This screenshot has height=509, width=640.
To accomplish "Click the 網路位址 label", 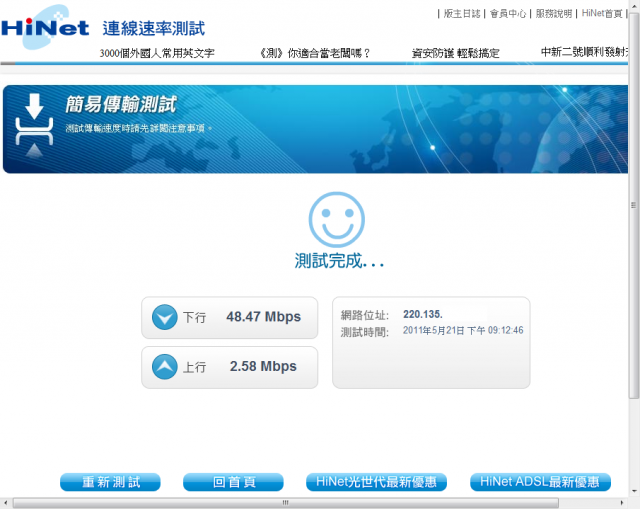I will (x=364, y=315).
